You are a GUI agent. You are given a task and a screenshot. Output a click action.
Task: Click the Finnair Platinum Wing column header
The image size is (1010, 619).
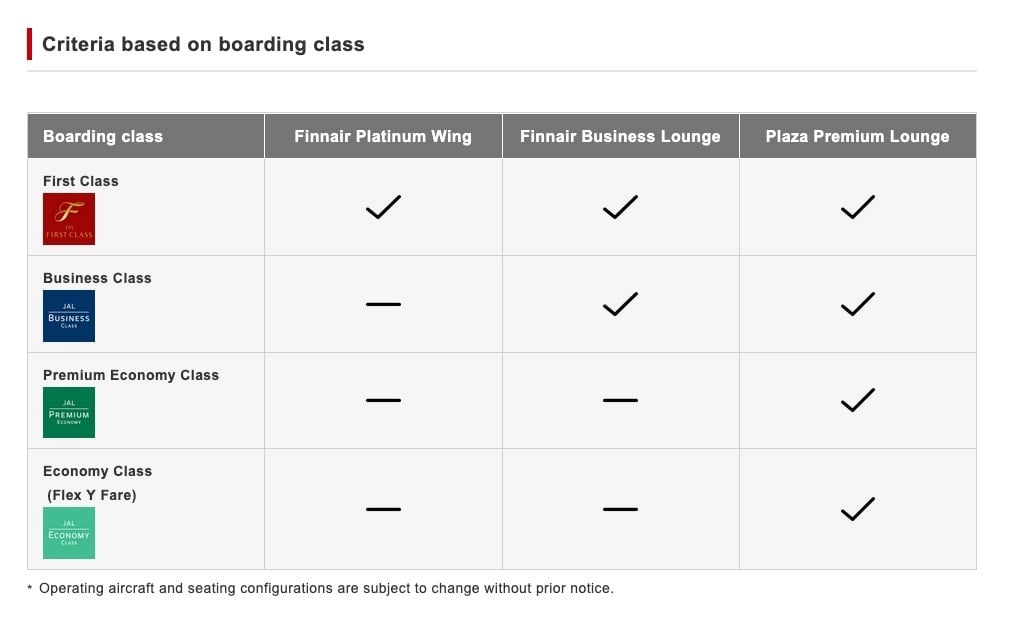pos(383,136)
